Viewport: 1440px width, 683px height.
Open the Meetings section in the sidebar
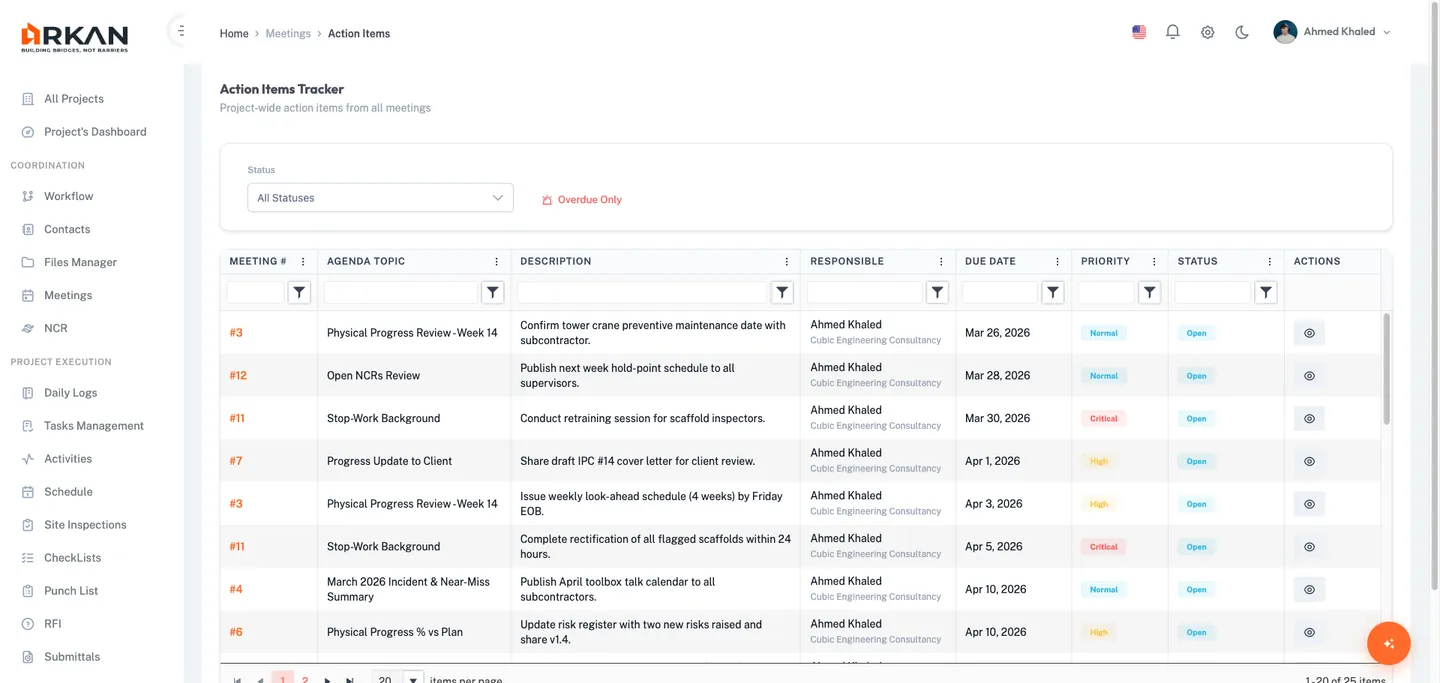[67, 294]
